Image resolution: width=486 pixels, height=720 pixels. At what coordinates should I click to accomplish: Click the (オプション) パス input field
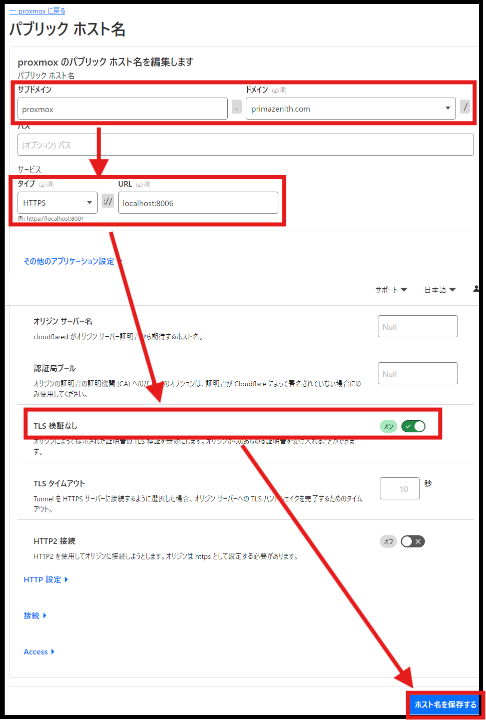click(245, 145)
